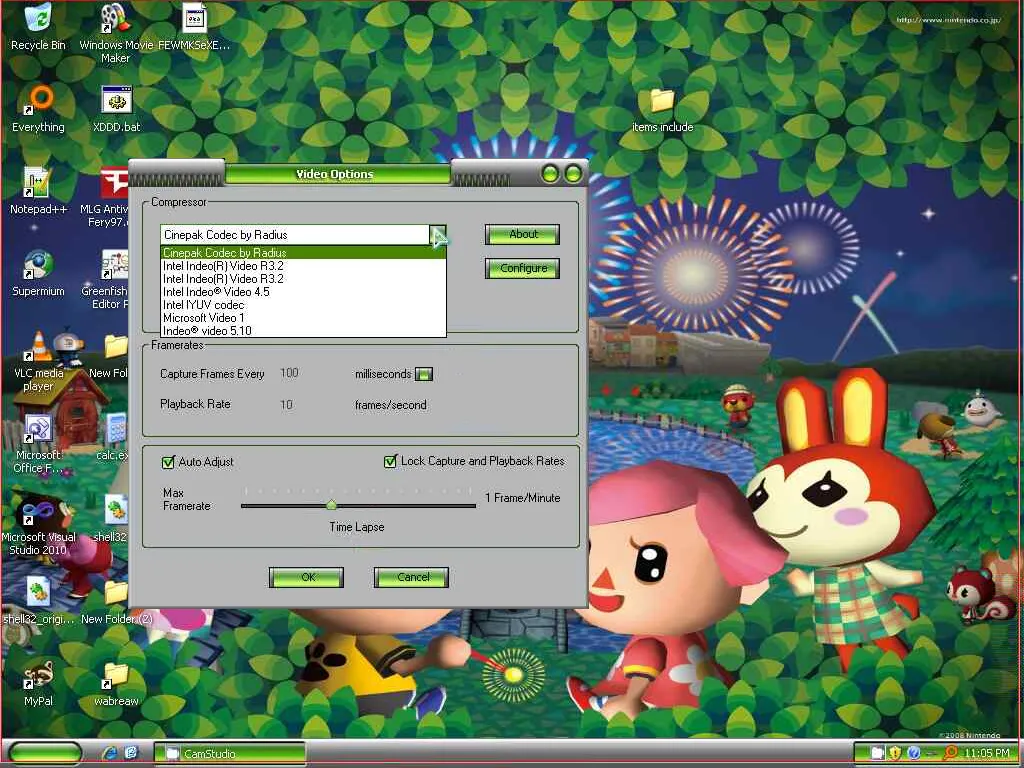The image size is (1024, 768).
Task: Toggle the Auto Adjust checkbox
Action: click(x=168, y=462)
